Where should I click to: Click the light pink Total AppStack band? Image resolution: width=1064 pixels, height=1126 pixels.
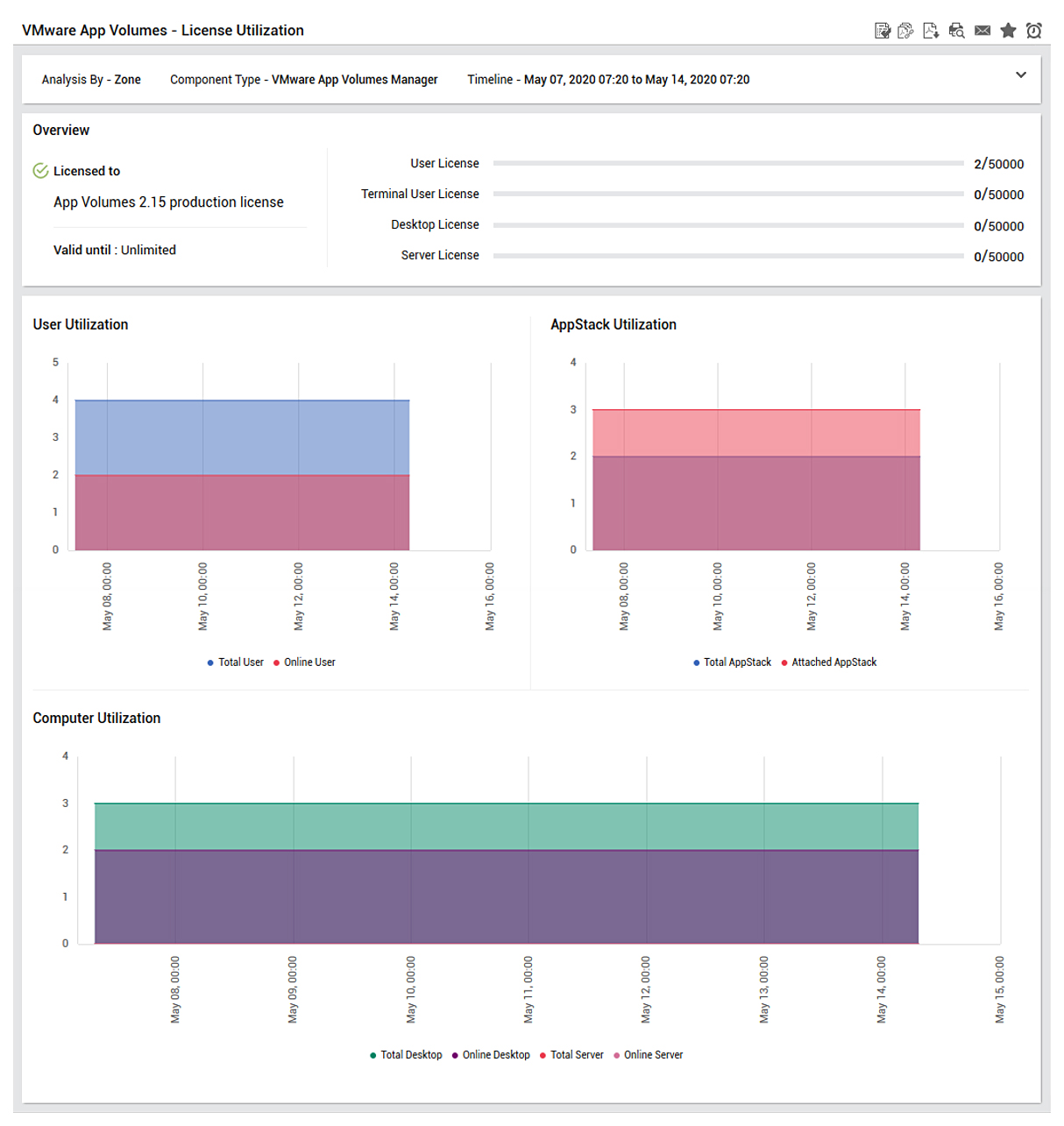(756, 433)
